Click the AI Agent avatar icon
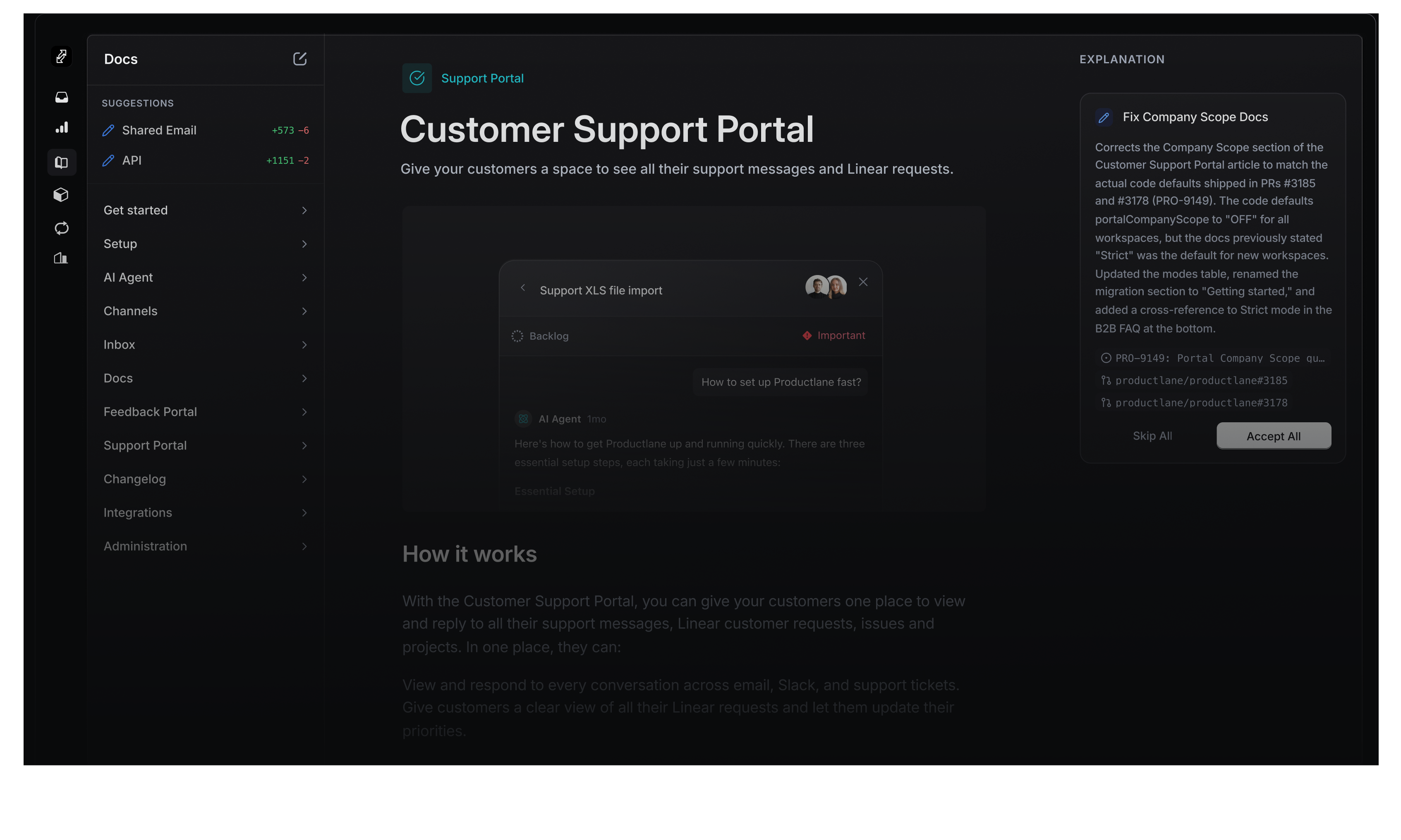1401x840 pixels. (523, 419)
